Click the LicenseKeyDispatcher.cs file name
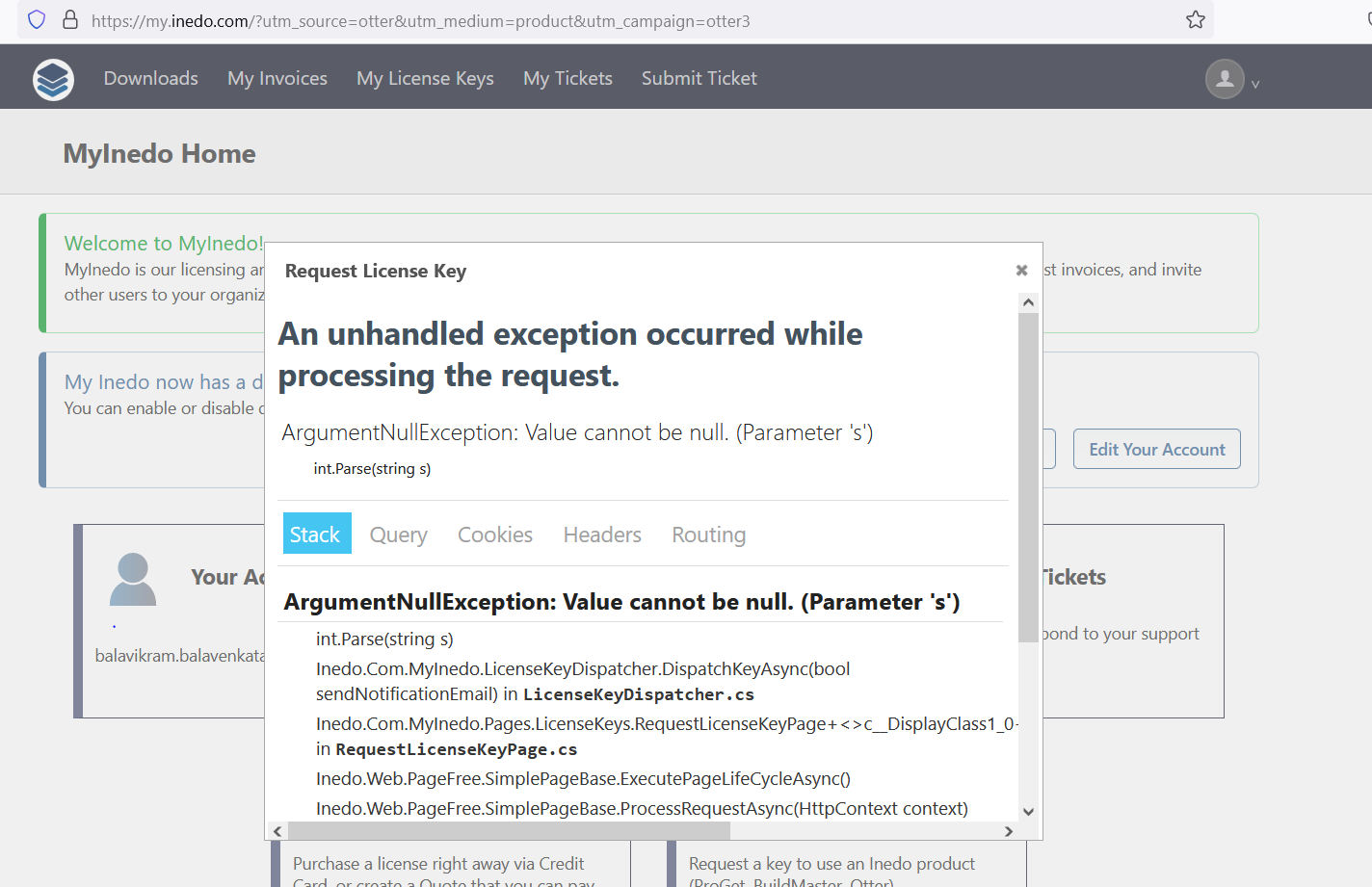Image resolution: width=1372 pixels, height=887 pixels. coord(639,694)
